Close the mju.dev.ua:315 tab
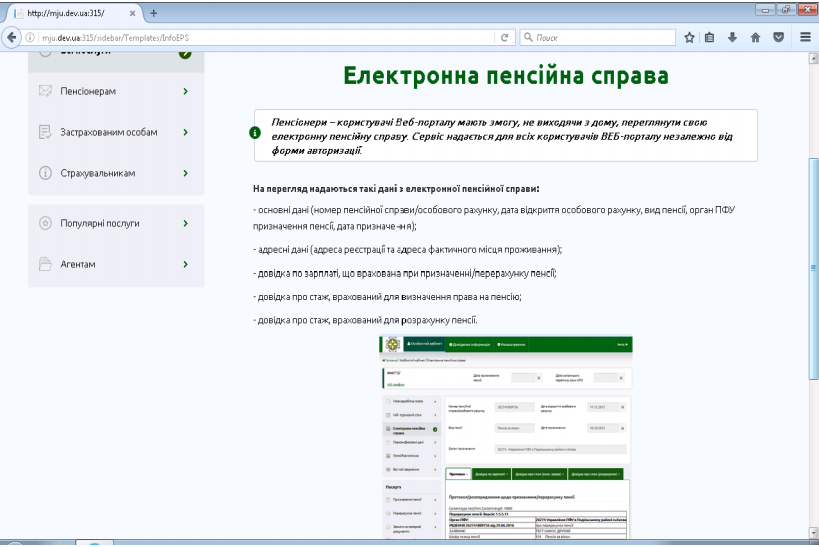This screenshot has width=819, height=547. click(132, 14)
